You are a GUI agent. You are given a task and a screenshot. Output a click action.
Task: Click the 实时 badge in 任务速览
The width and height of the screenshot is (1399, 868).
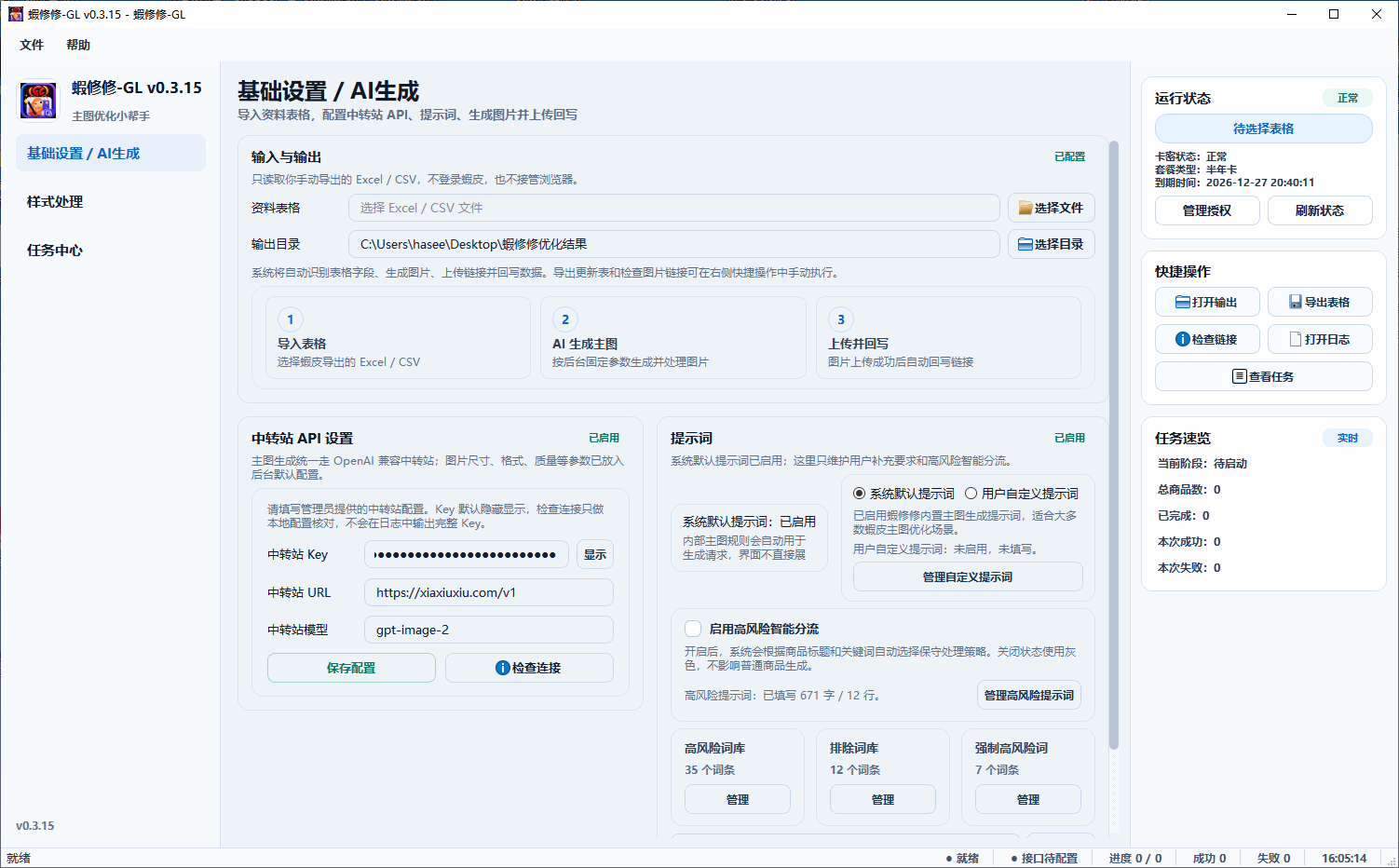point(1348,438)
